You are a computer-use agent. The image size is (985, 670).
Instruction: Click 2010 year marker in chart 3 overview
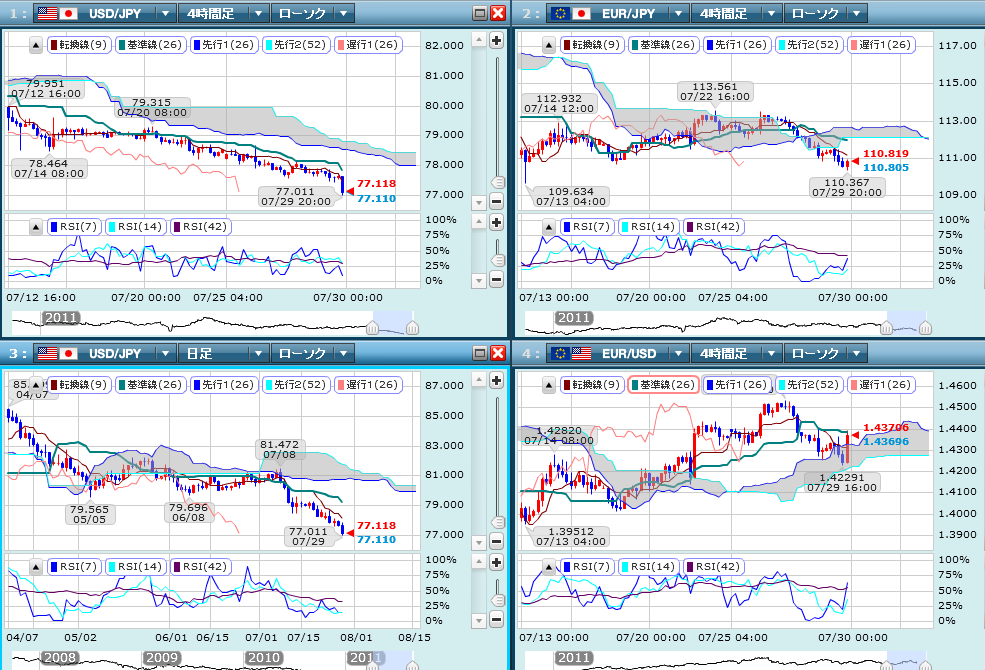pyautogui.click(x=263, y=657)
